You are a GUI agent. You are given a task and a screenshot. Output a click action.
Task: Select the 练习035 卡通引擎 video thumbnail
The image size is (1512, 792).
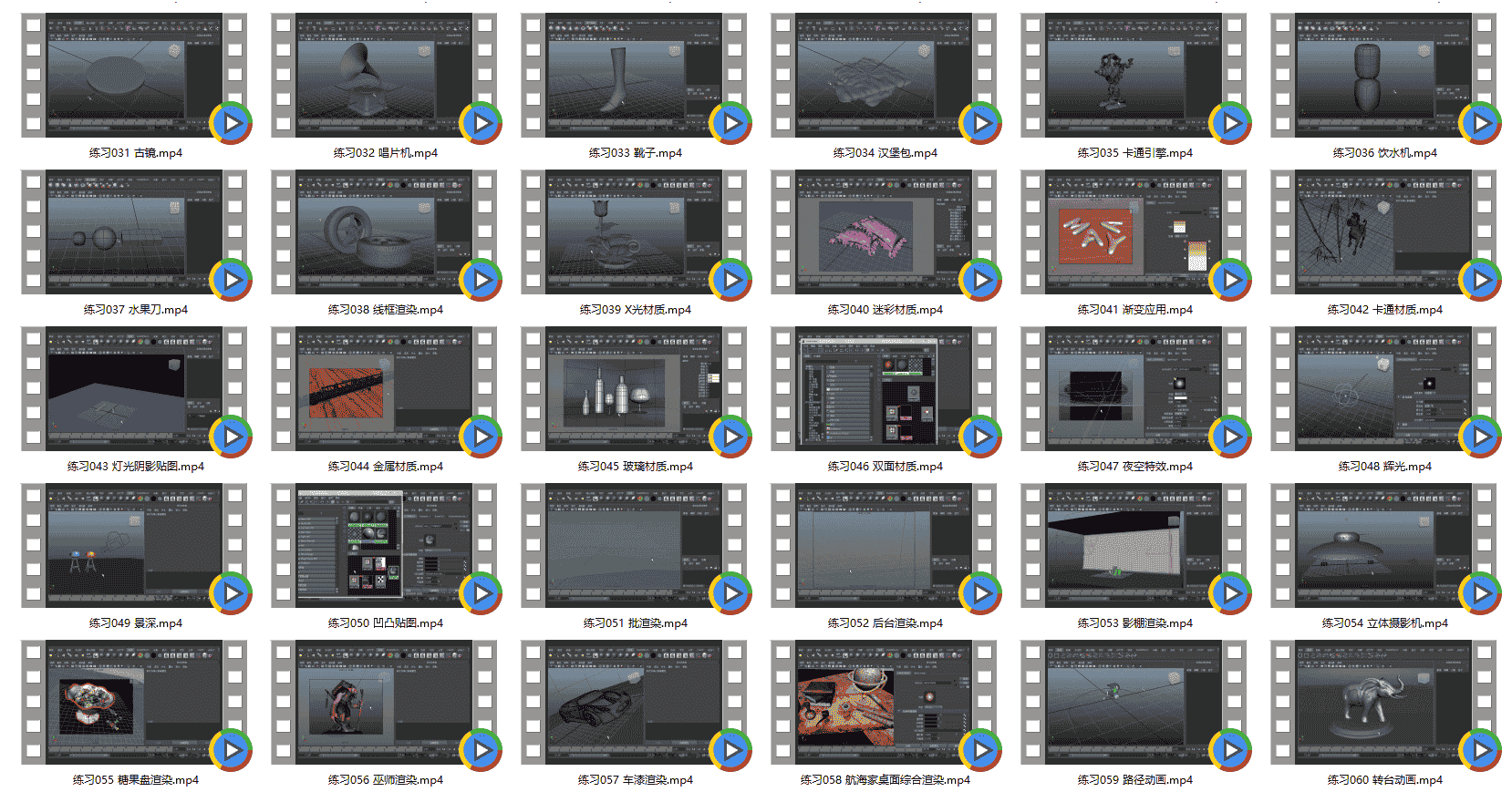point(1134,76)
